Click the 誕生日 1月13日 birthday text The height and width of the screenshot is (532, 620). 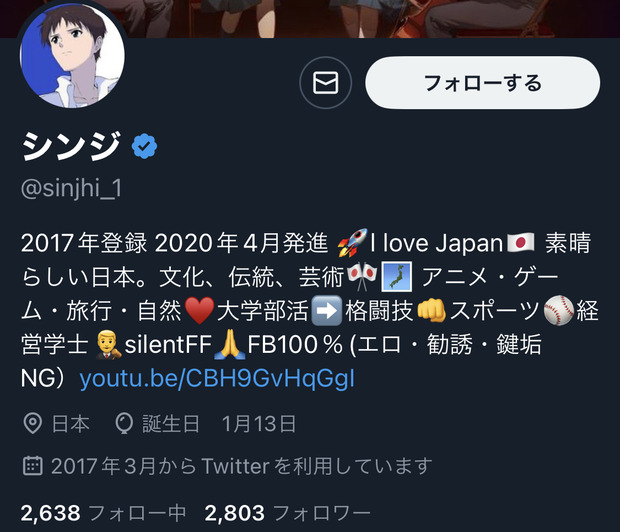click(x=219, y=424)
